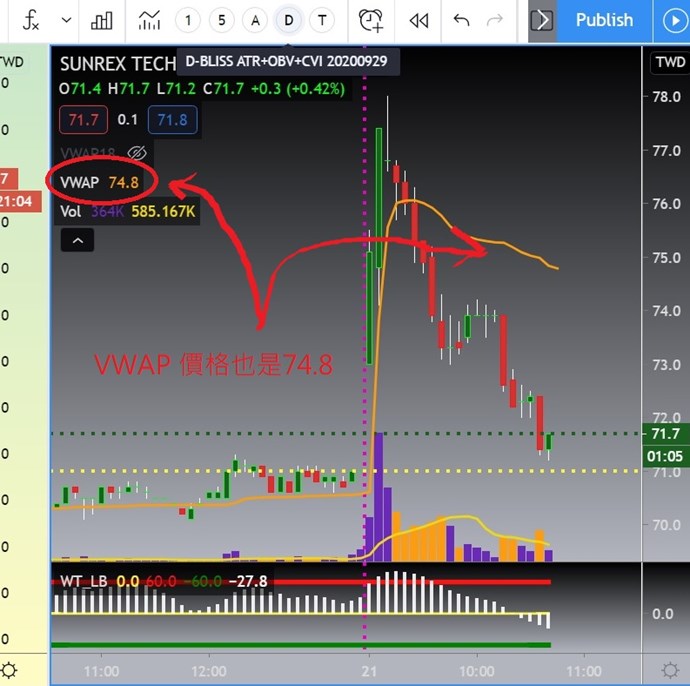The image size is (690, 686).
Task: Click the 78.0 price axis label
Action: (666, 97)
